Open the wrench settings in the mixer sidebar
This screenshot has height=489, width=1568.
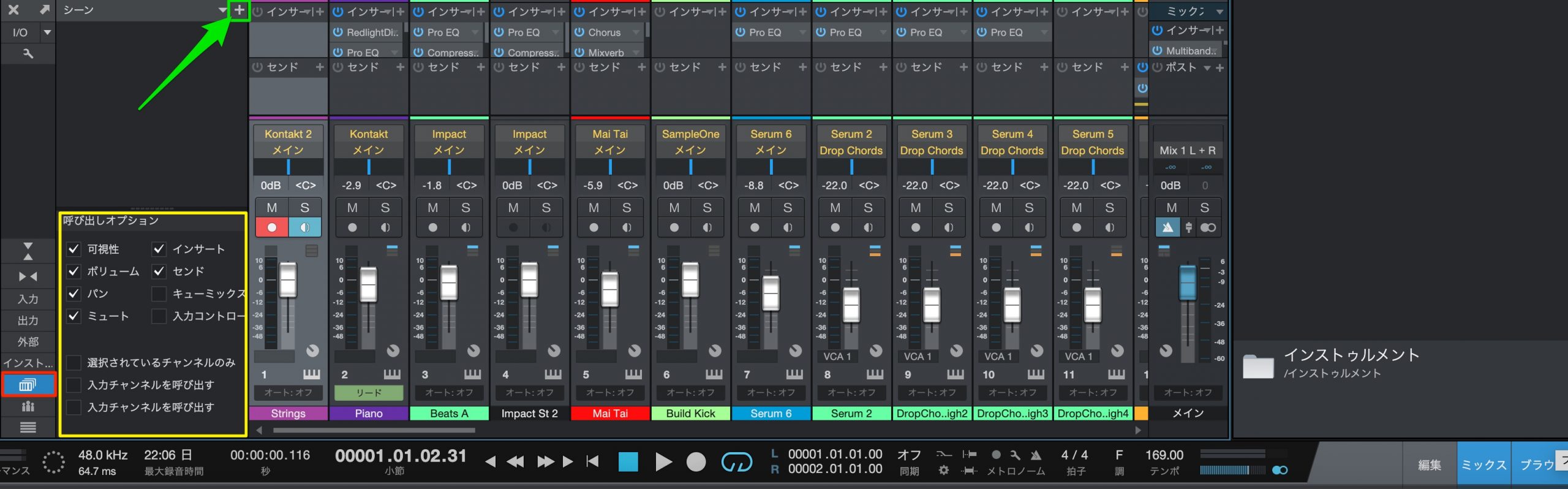(x=28, y=54)
